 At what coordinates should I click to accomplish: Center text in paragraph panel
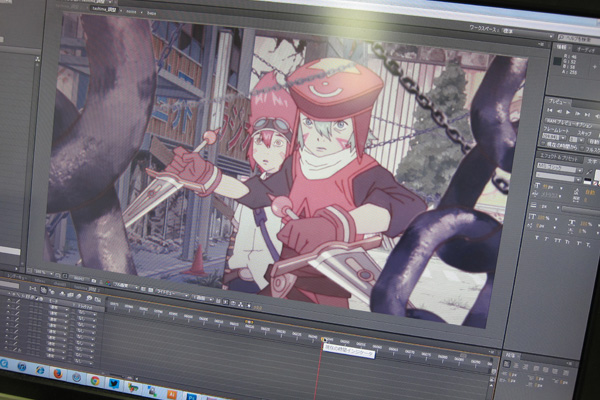(x=516, y=366)
